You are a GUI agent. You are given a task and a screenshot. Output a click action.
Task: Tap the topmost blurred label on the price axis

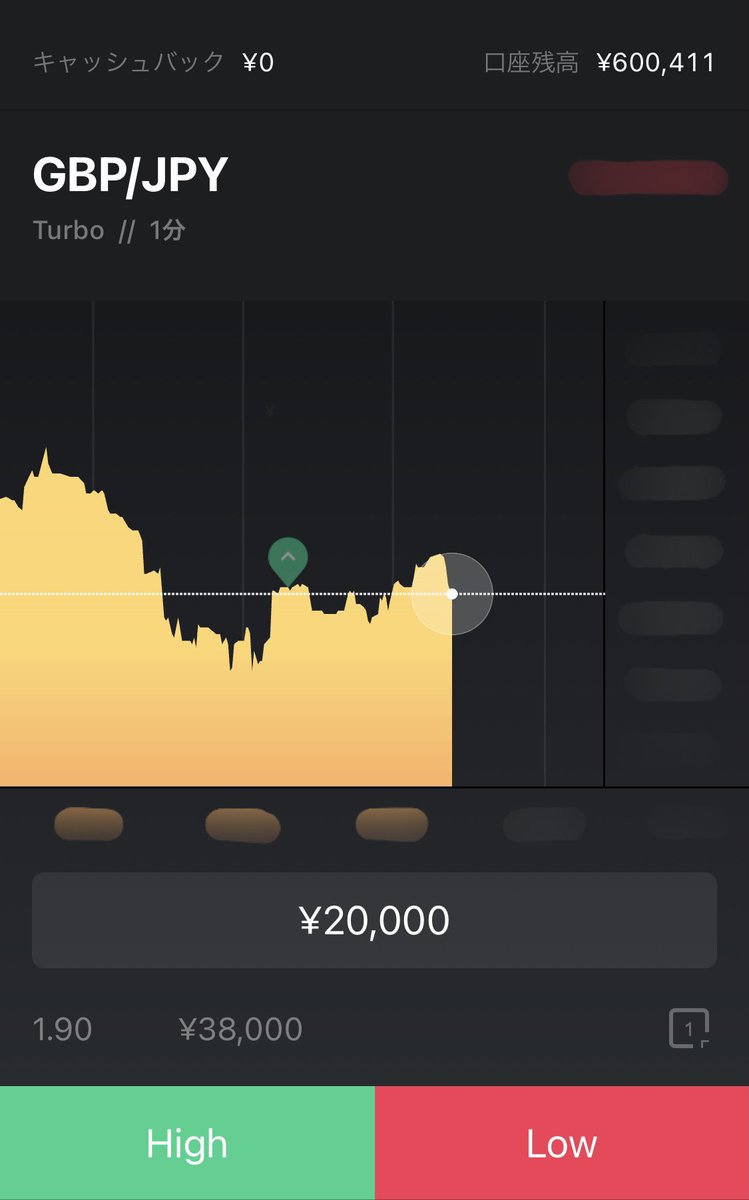673,348
